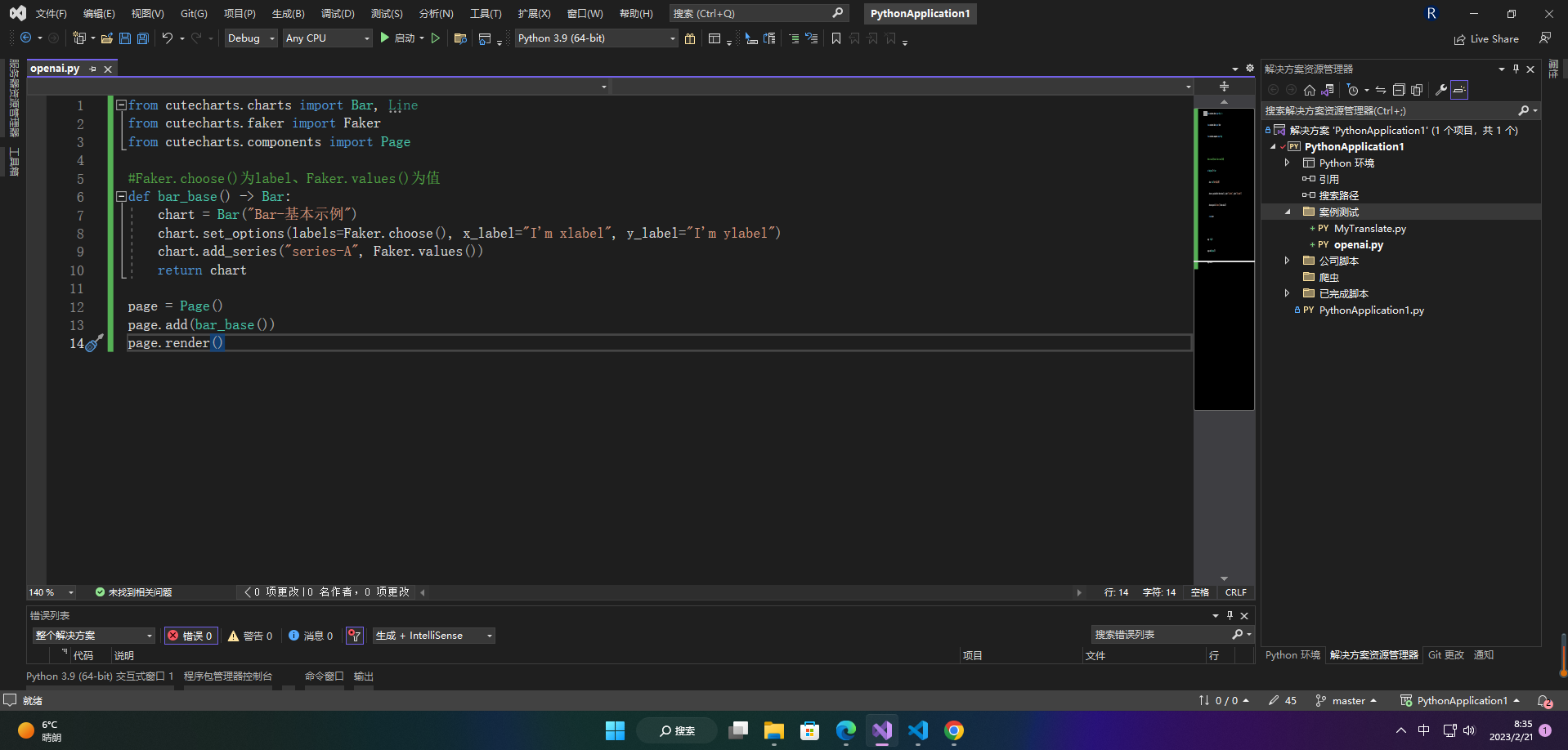Toggle the Messages 0 filter button

311,636
